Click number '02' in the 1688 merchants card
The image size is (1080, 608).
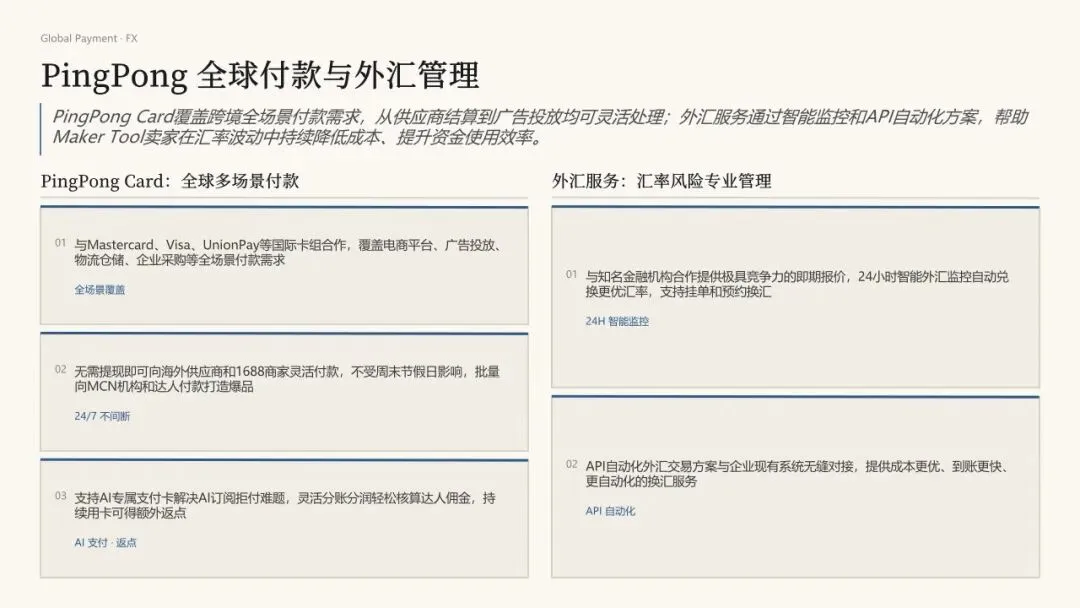coord(61,370)
